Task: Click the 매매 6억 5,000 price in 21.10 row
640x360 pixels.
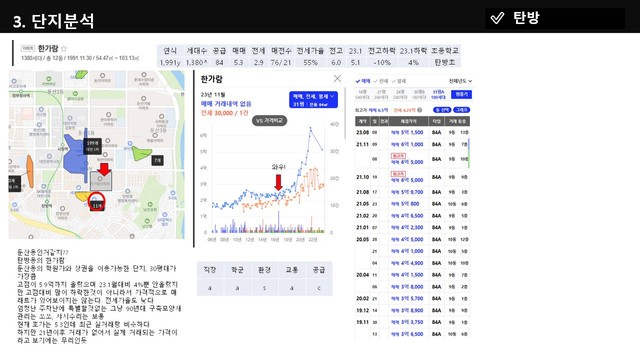Action: (x=407, y=180)
